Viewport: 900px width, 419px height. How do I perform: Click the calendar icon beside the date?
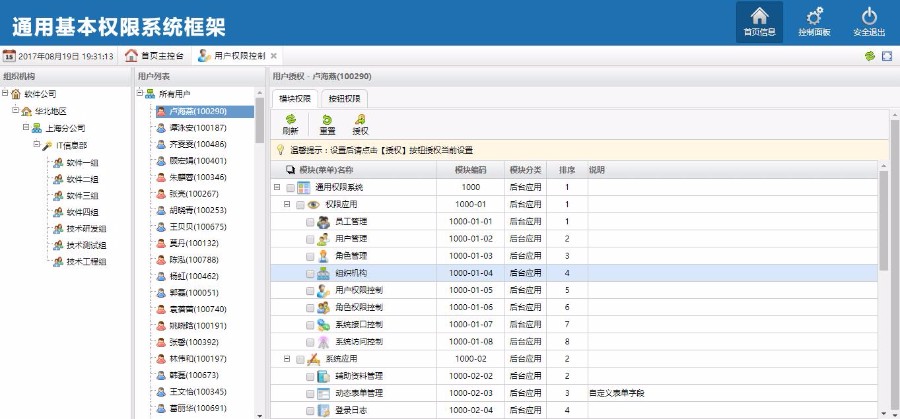point(9,56)
